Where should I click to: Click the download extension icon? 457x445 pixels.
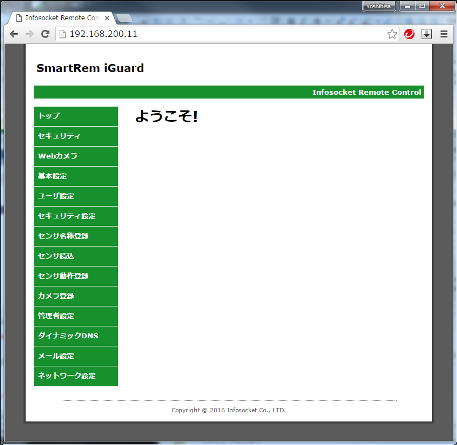426,34
